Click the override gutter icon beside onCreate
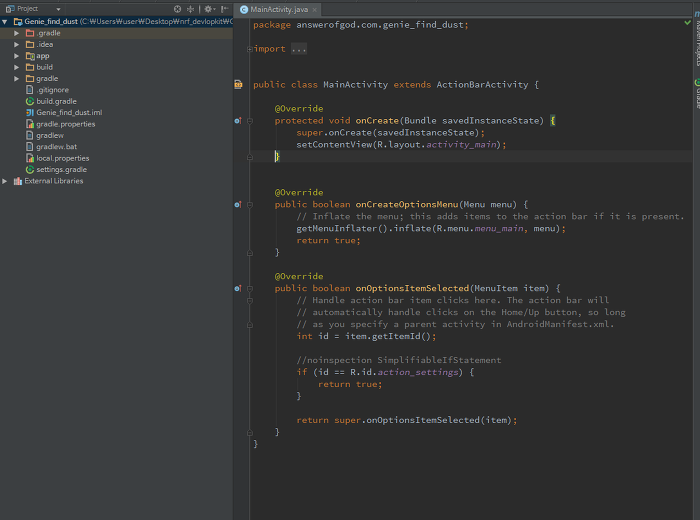 coord(238,120)
